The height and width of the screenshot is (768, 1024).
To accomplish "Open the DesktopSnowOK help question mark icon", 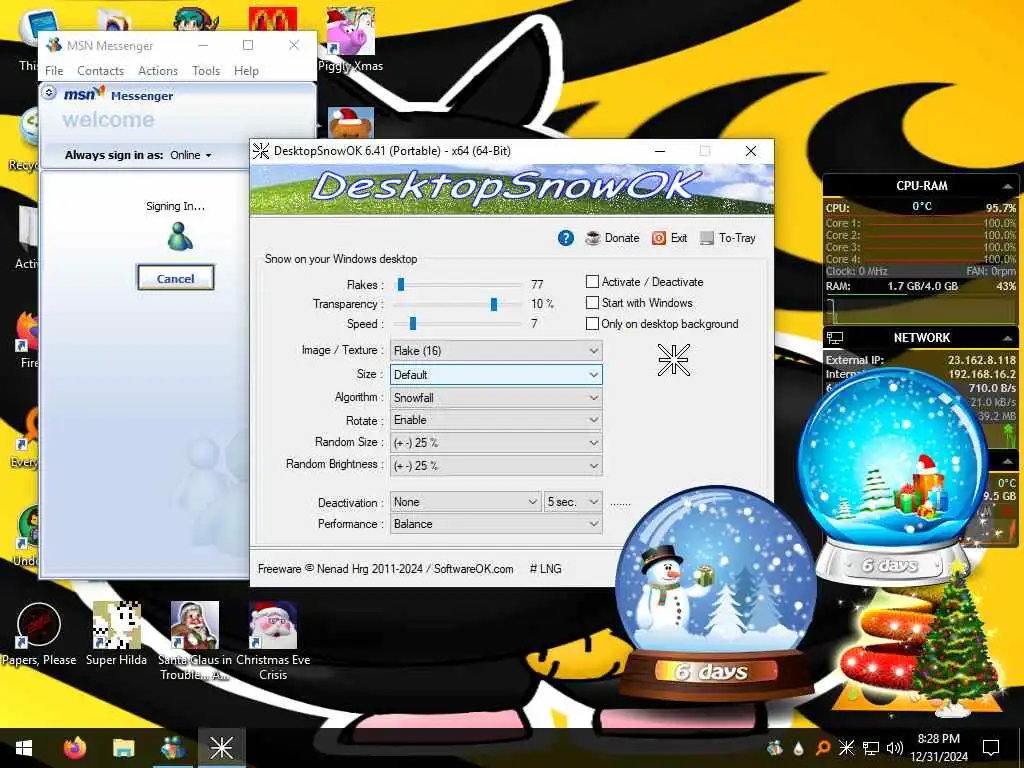I will [x=566, y=238].
